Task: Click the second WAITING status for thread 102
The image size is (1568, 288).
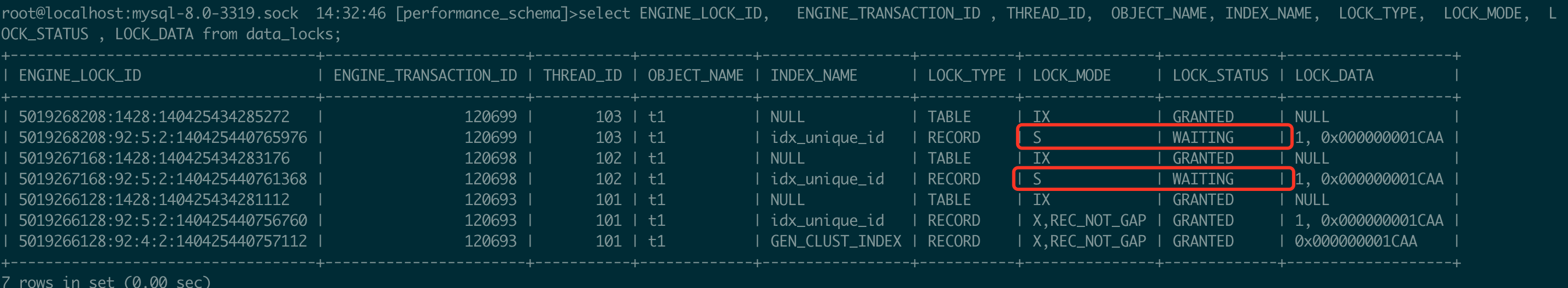Action: [x=1203, y=179]
